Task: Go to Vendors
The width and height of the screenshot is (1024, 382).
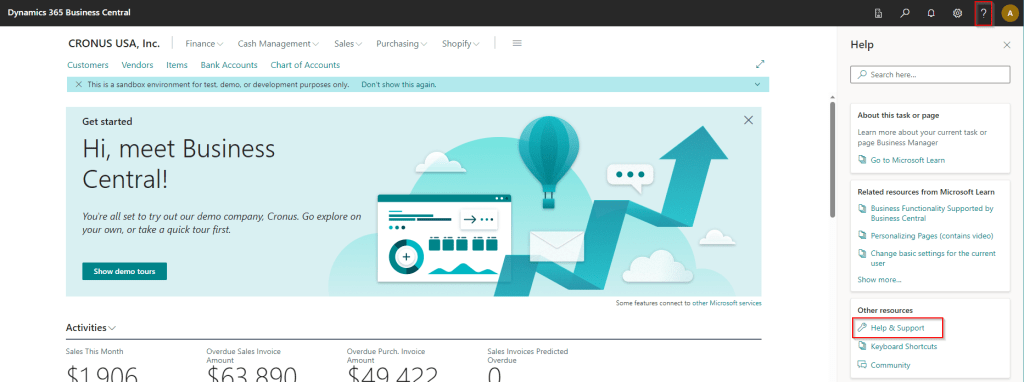Action: [x=137, y=65]
